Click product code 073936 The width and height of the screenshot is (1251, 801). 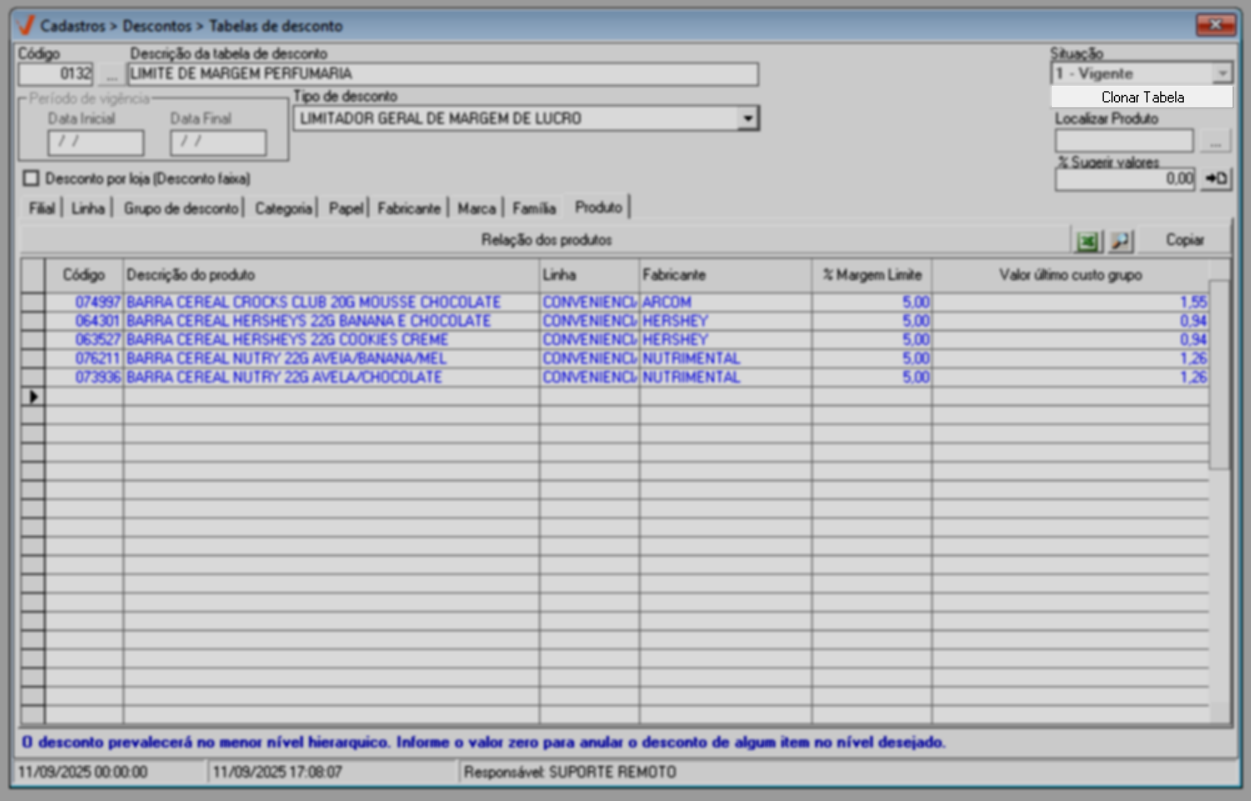coord(98,378)
